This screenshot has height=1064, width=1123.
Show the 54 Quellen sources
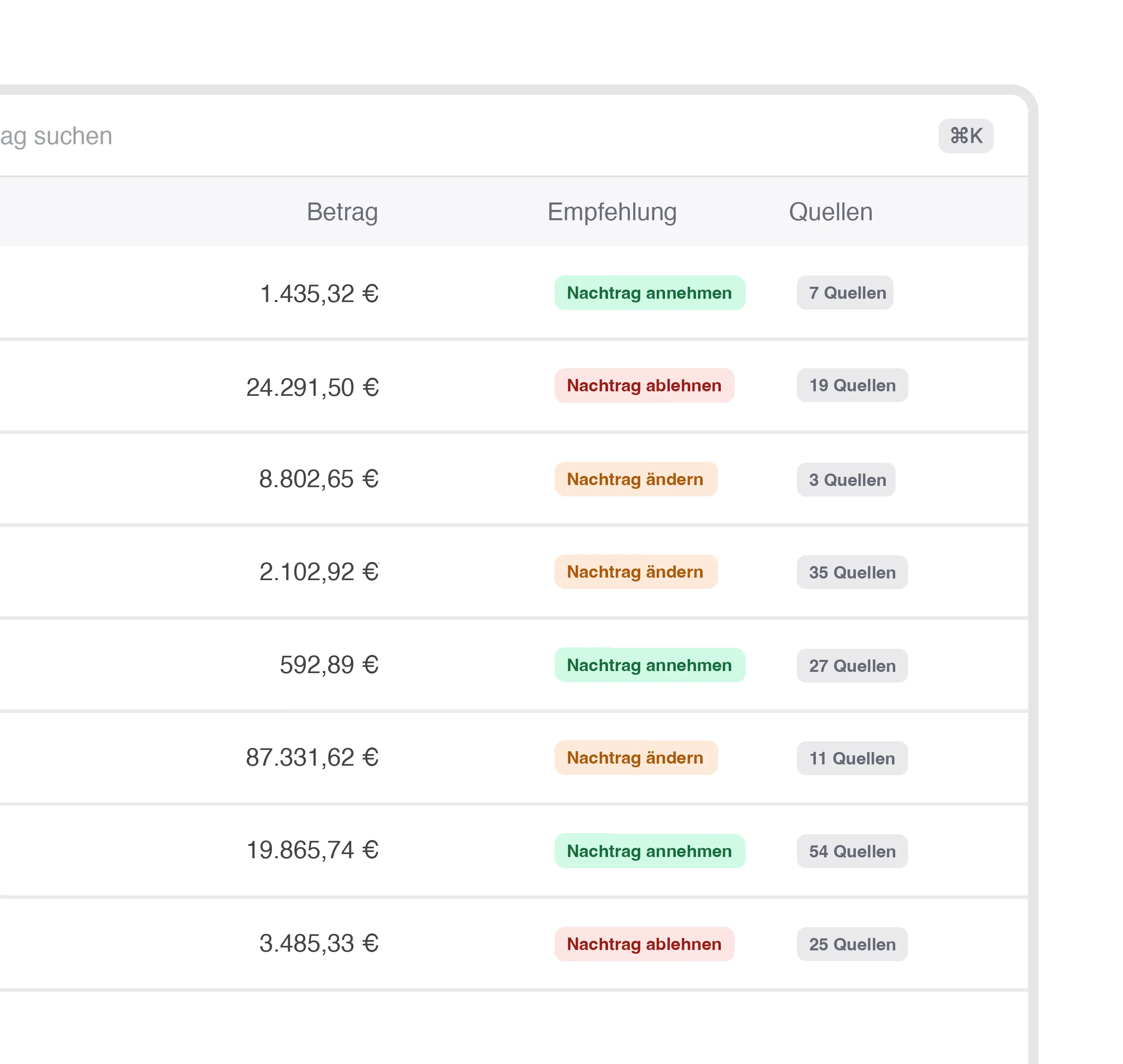pyautogui.click(x=852, y=851)
